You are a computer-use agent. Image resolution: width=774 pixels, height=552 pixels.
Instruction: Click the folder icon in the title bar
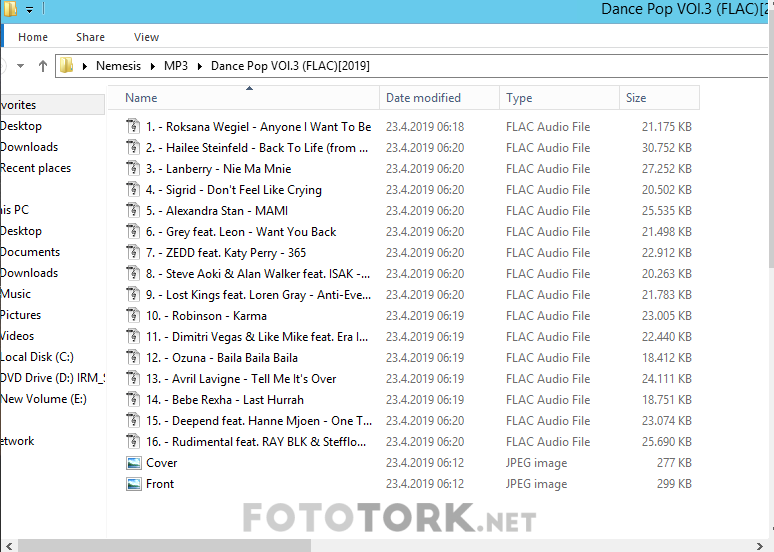tap(10, 8)
